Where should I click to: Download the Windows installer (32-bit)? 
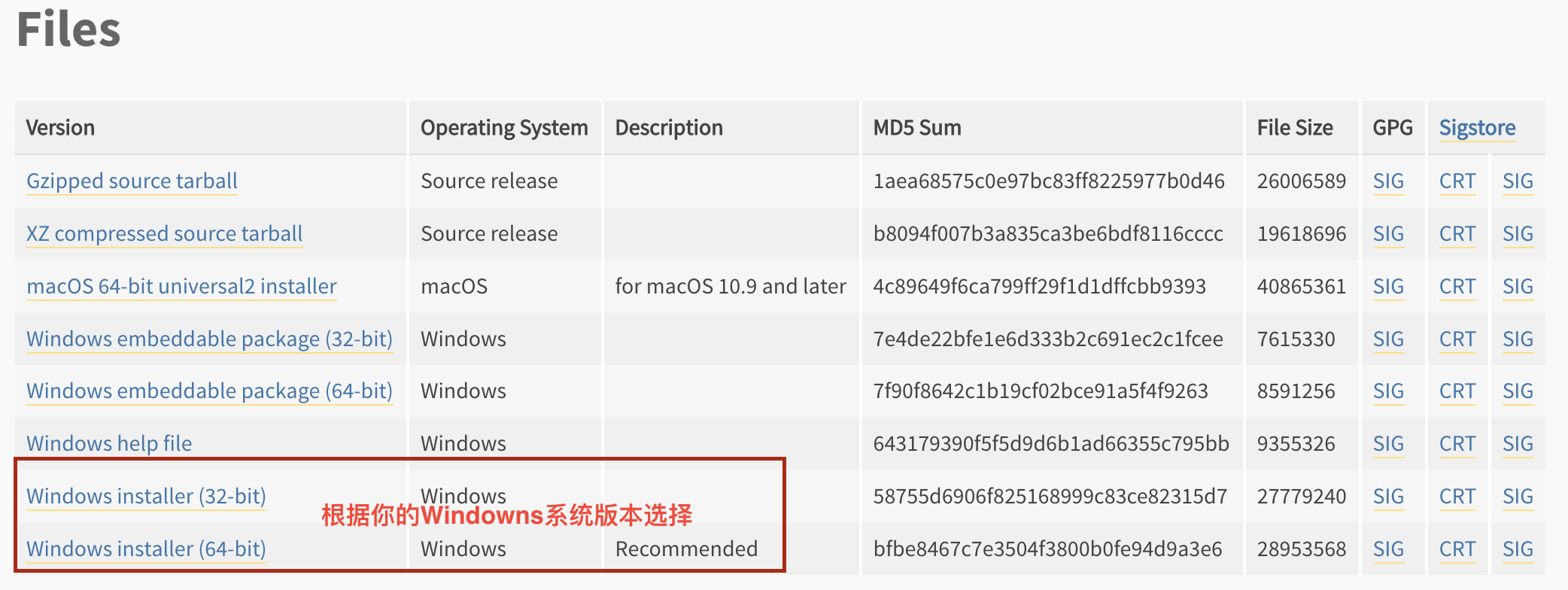(x=146, y=497)
